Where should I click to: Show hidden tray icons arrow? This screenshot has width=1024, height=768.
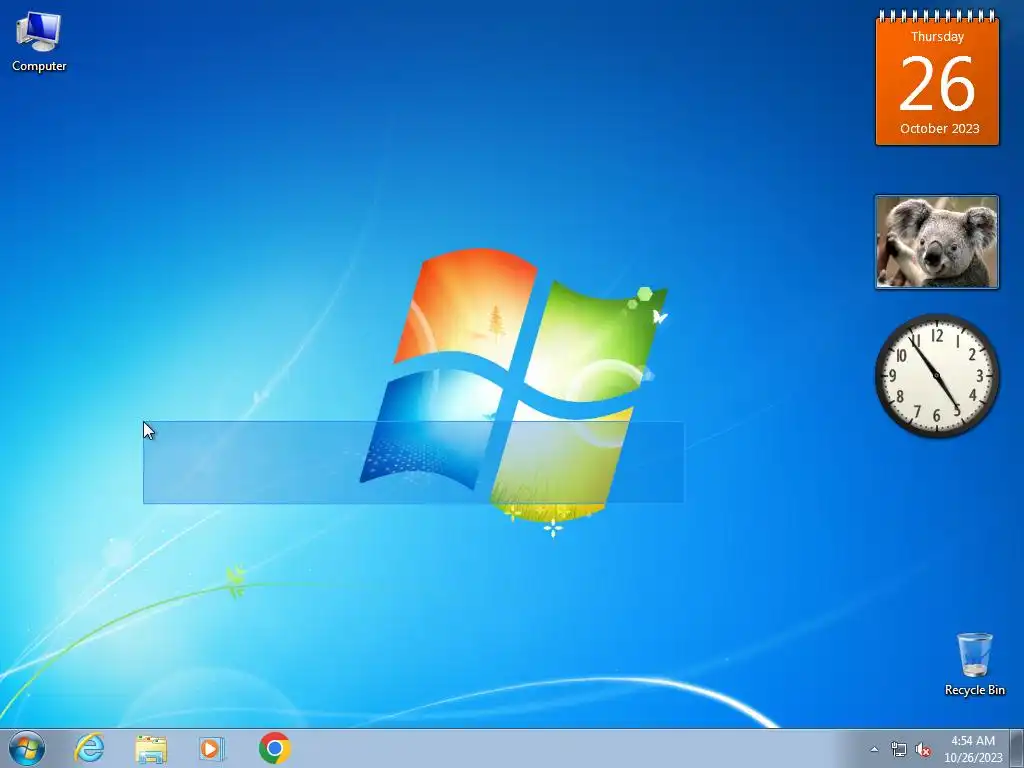874,750
